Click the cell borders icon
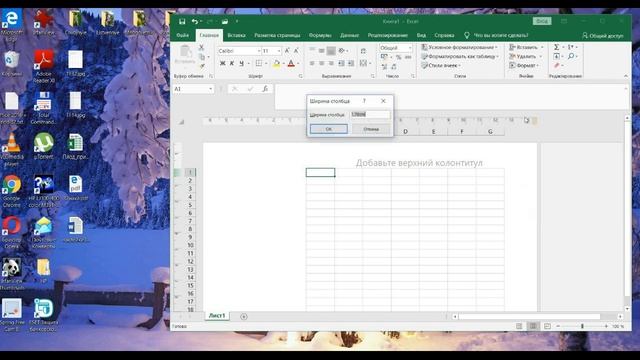640x360 pixels. coord(259,63)
